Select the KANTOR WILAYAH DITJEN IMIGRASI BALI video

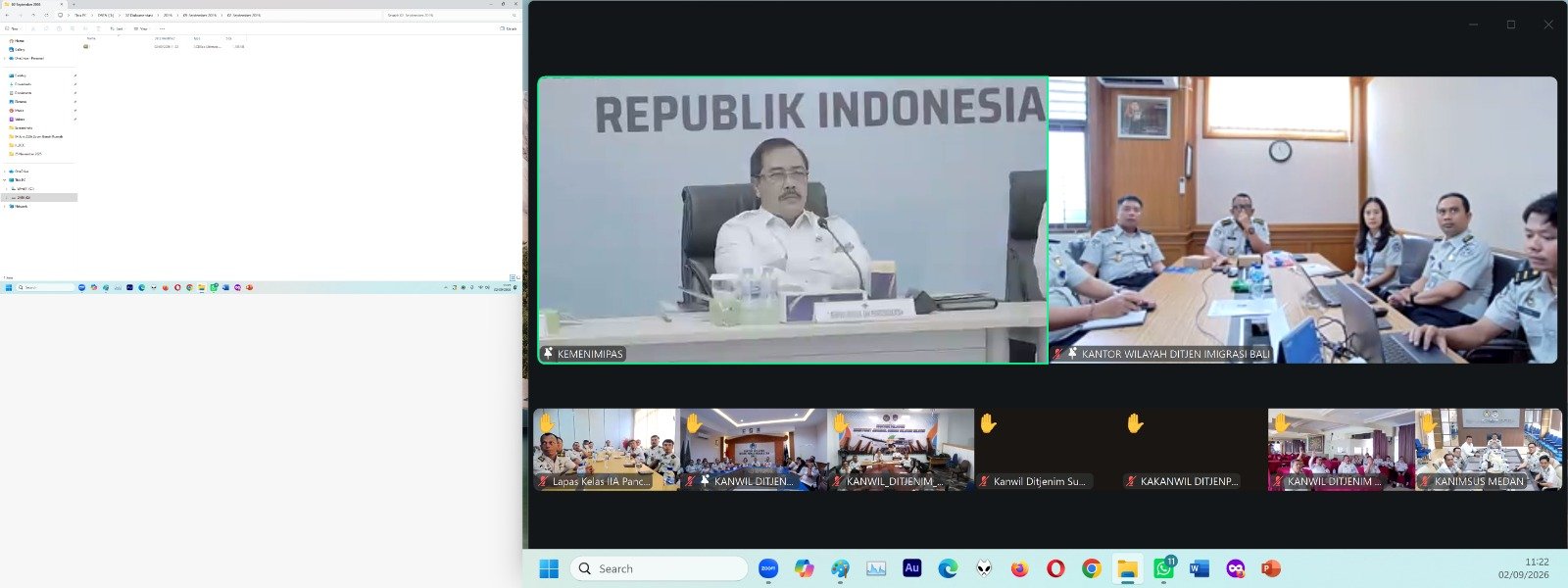point(1302,220)
